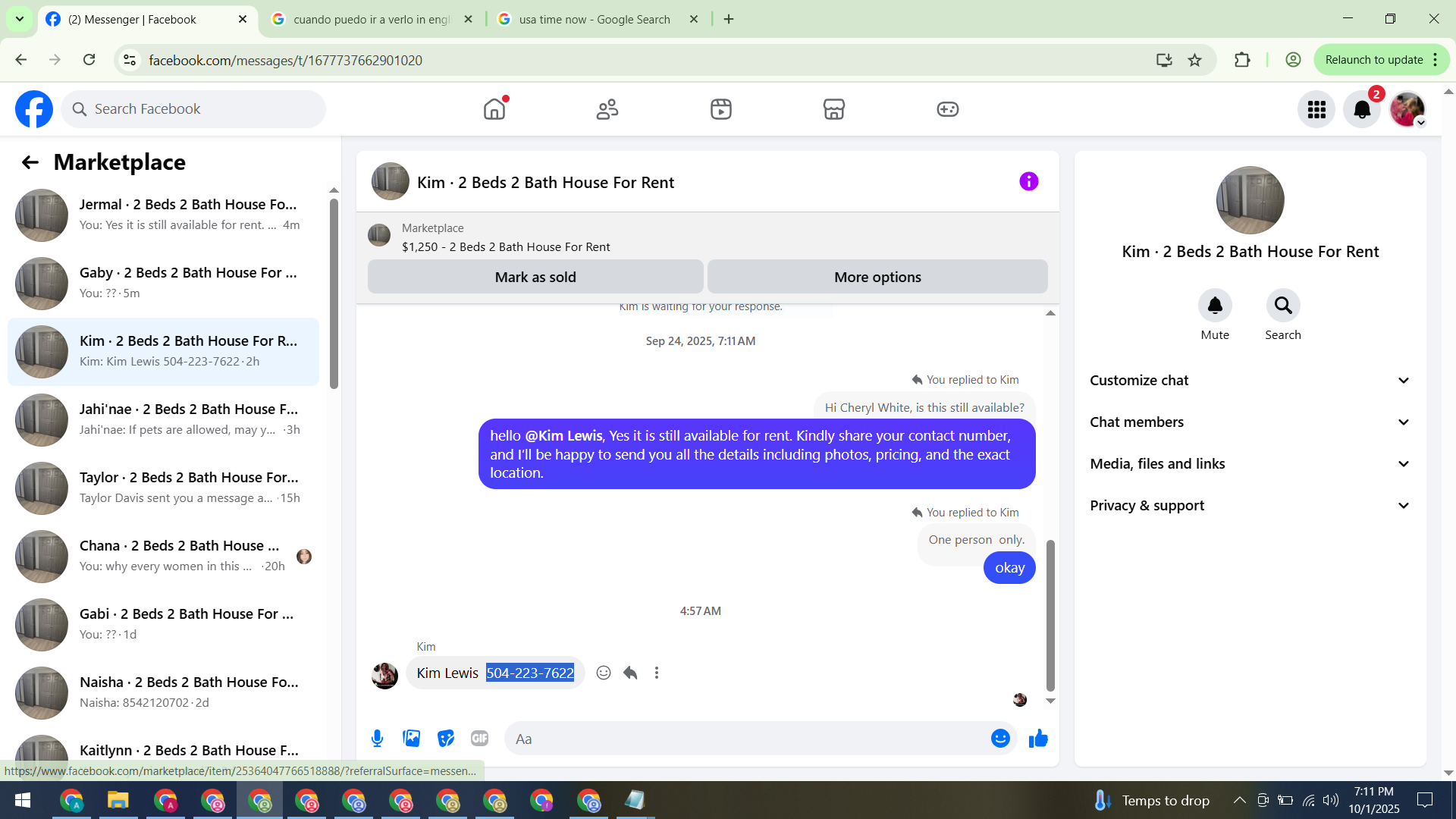This screenshot has height=819, width=1456.
Task: Send a thumbs-up like
Action: [x=1038, y=739]
